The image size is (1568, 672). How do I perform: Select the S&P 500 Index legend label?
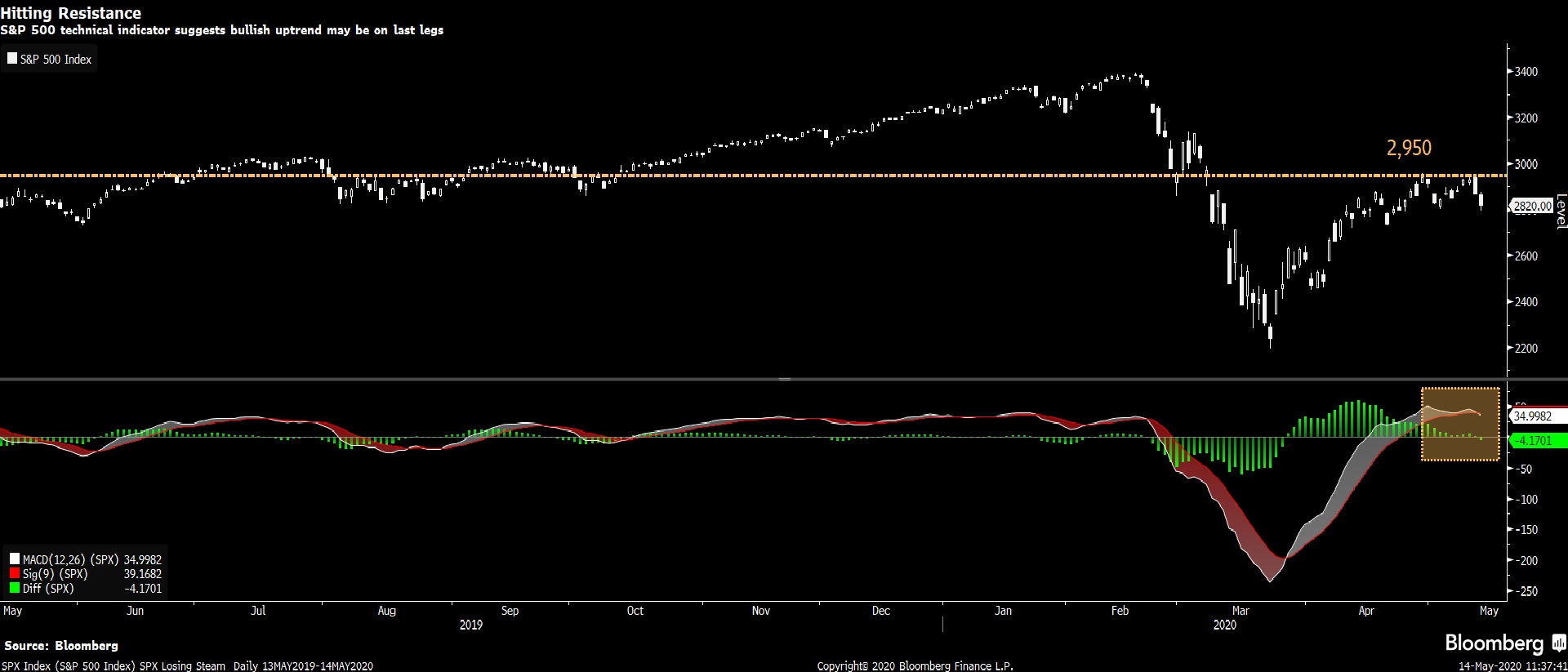tap(56, 60)
